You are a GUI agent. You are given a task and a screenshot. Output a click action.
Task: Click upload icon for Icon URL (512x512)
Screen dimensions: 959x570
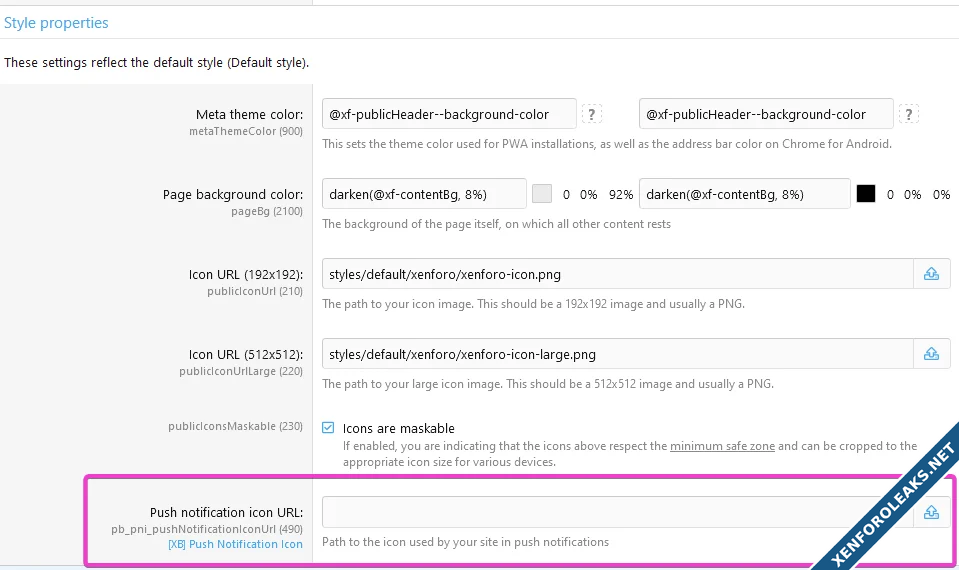(931, 353)
